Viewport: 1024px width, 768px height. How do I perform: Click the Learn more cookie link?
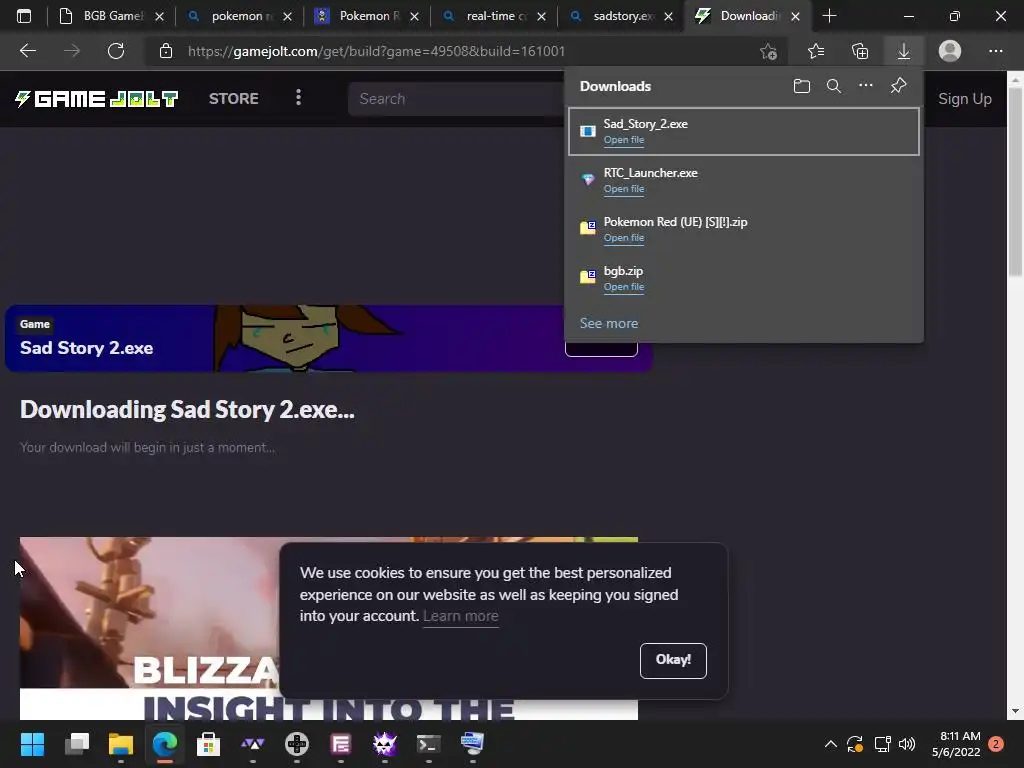(x=460, y=616)
